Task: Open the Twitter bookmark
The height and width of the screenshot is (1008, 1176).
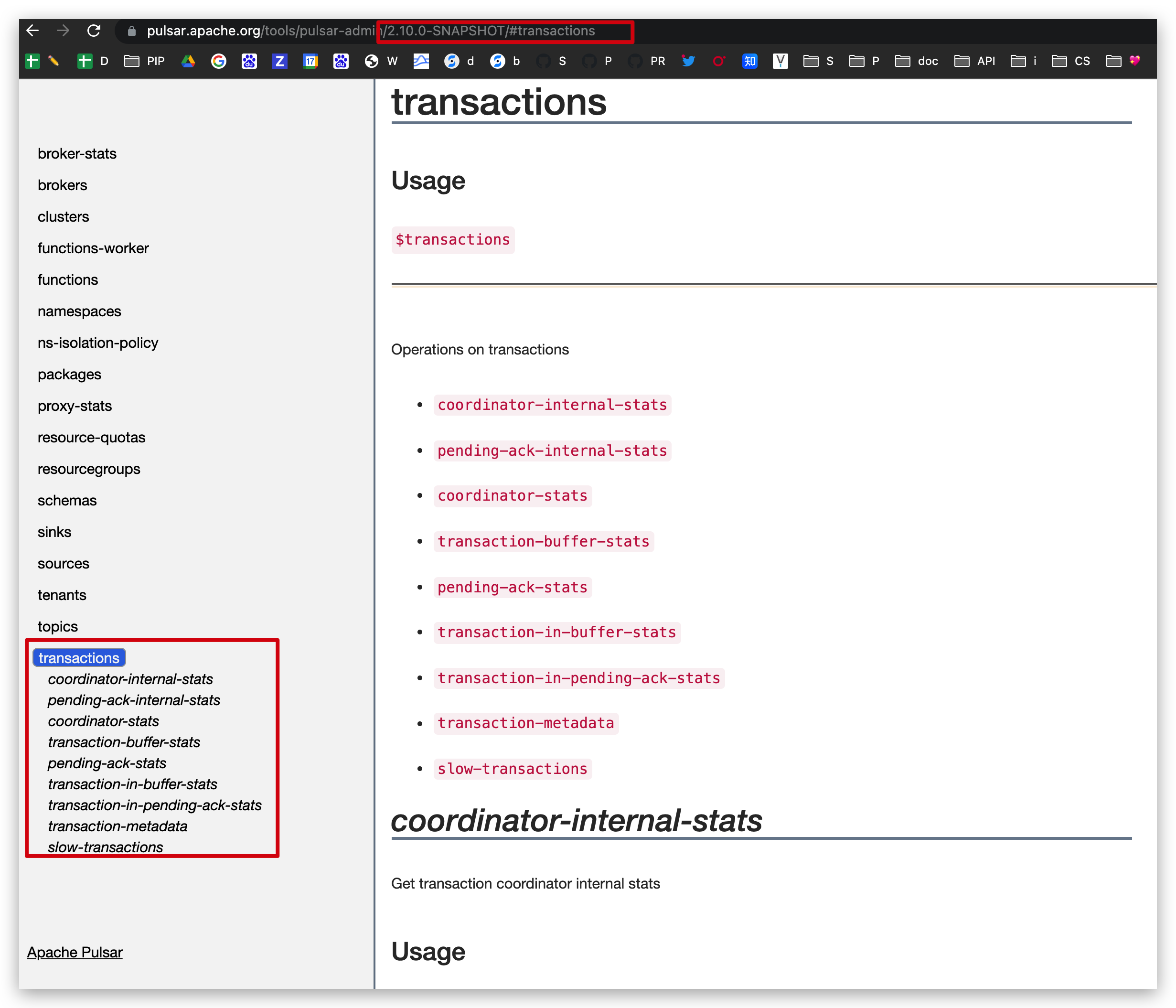Action: pyautogui.click(x=688, y=61)
